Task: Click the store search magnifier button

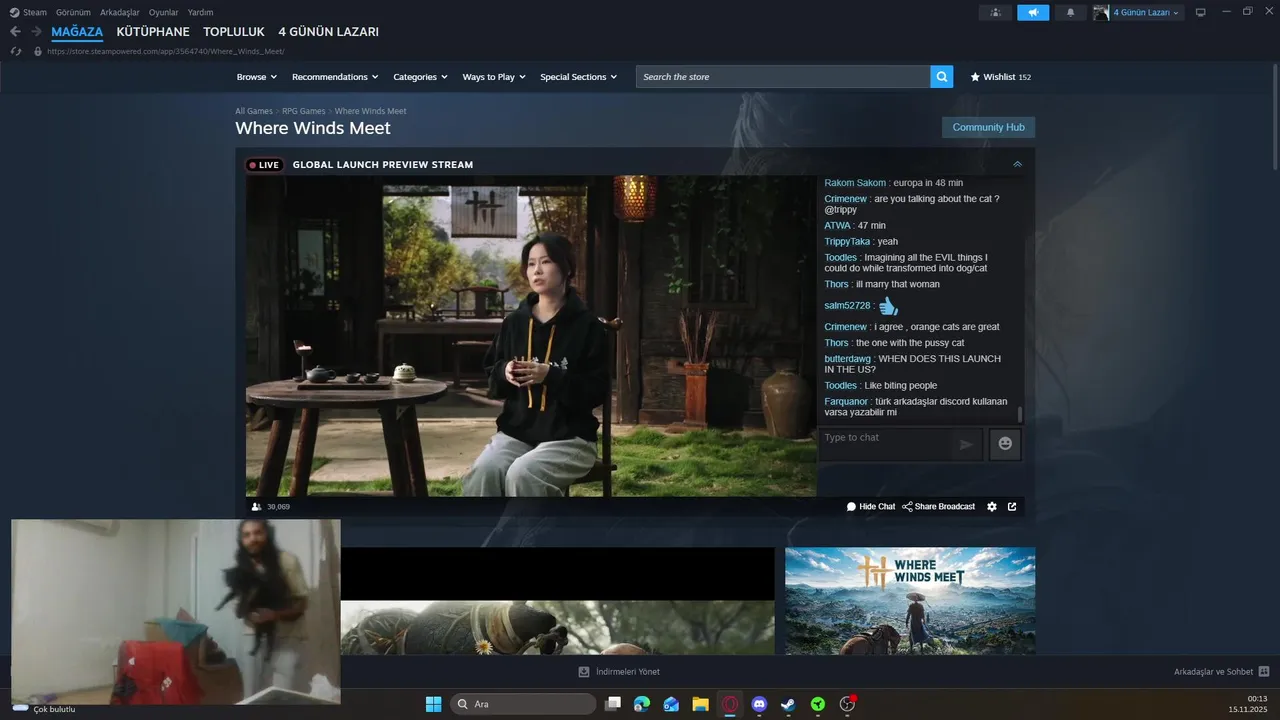Action: [x=941, y=77]
